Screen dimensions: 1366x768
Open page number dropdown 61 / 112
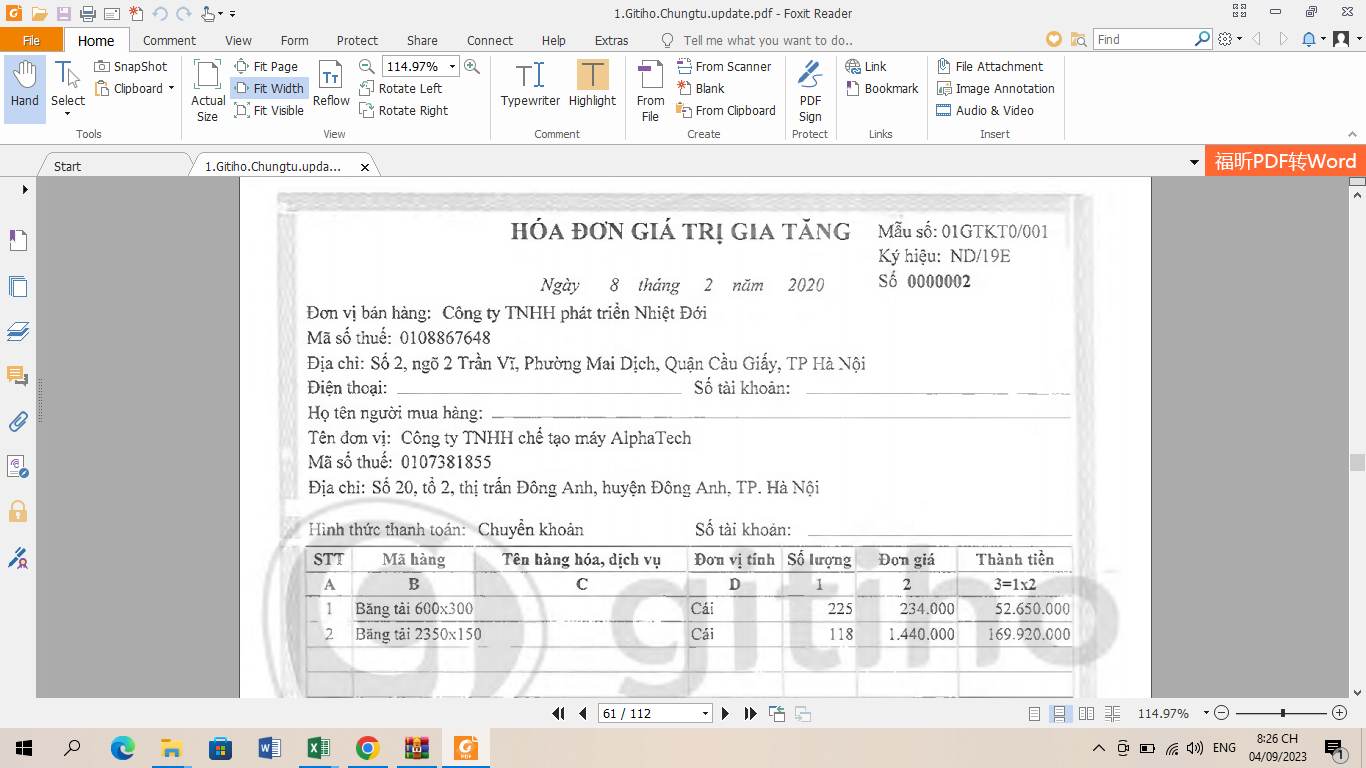[706, 713]
